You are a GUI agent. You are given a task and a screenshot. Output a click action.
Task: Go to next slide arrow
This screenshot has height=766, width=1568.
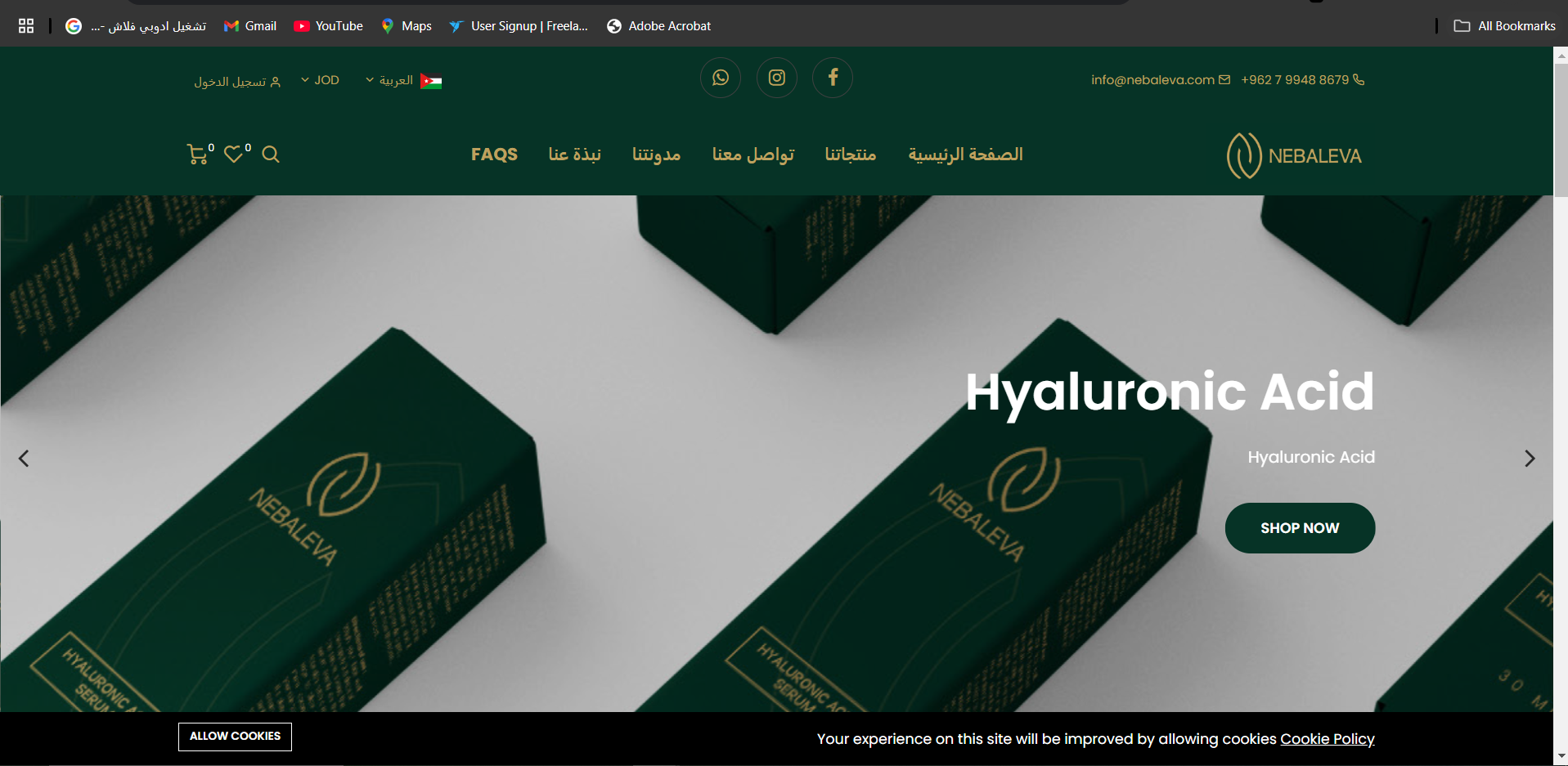click(1530, 459)
